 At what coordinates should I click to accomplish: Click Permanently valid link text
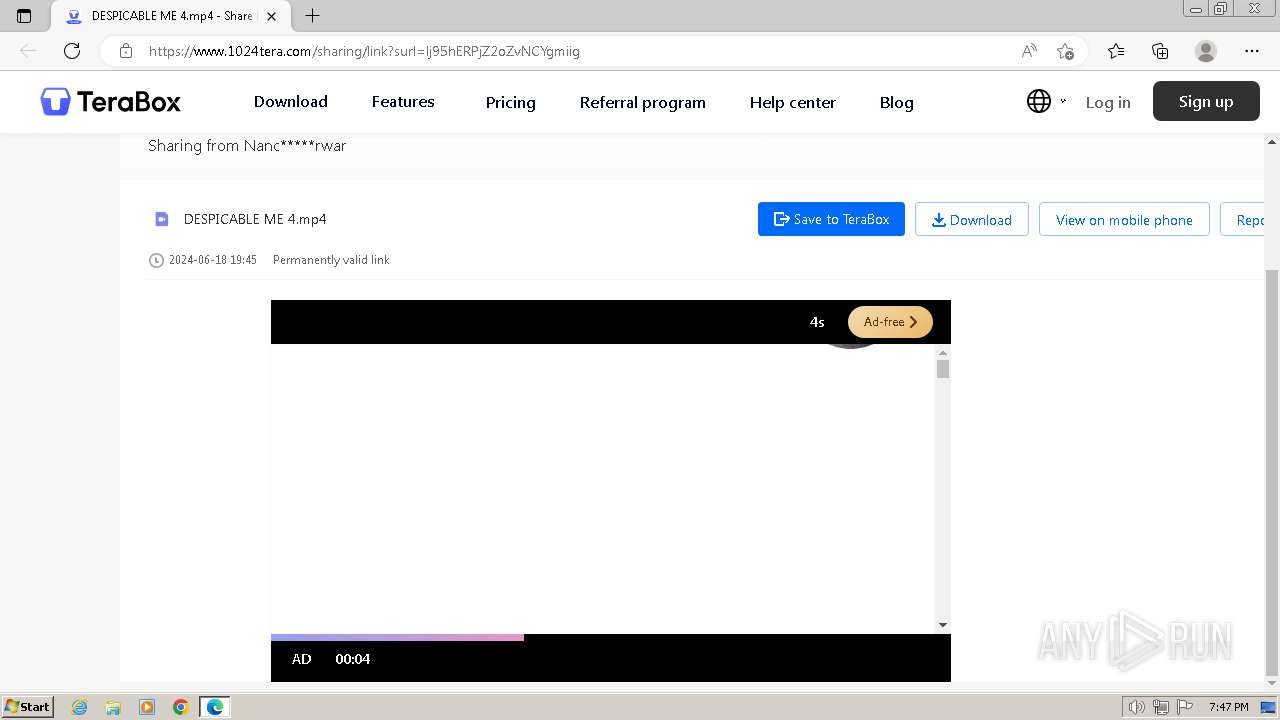(331, 260)
